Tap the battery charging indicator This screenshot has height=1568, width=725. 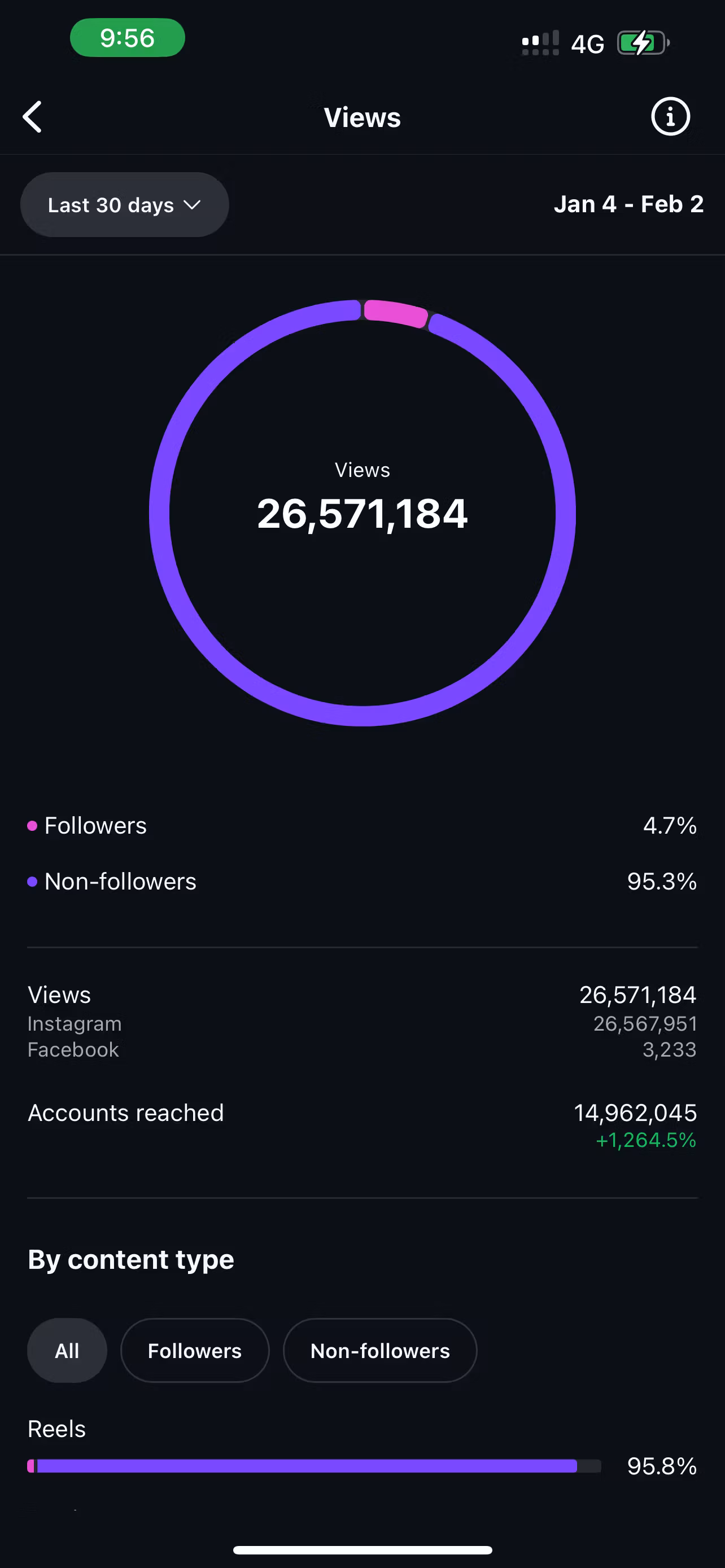pos(644,43)
